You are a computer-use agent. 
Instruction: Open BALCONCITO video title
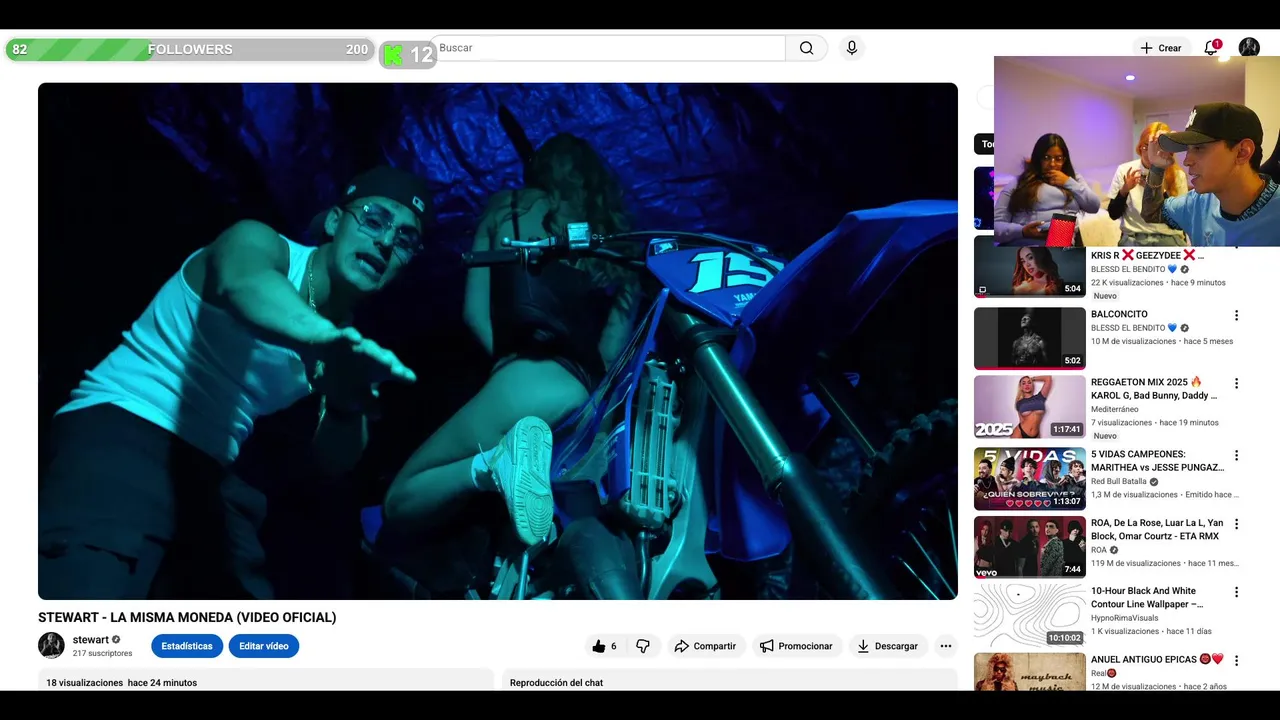1119,314
